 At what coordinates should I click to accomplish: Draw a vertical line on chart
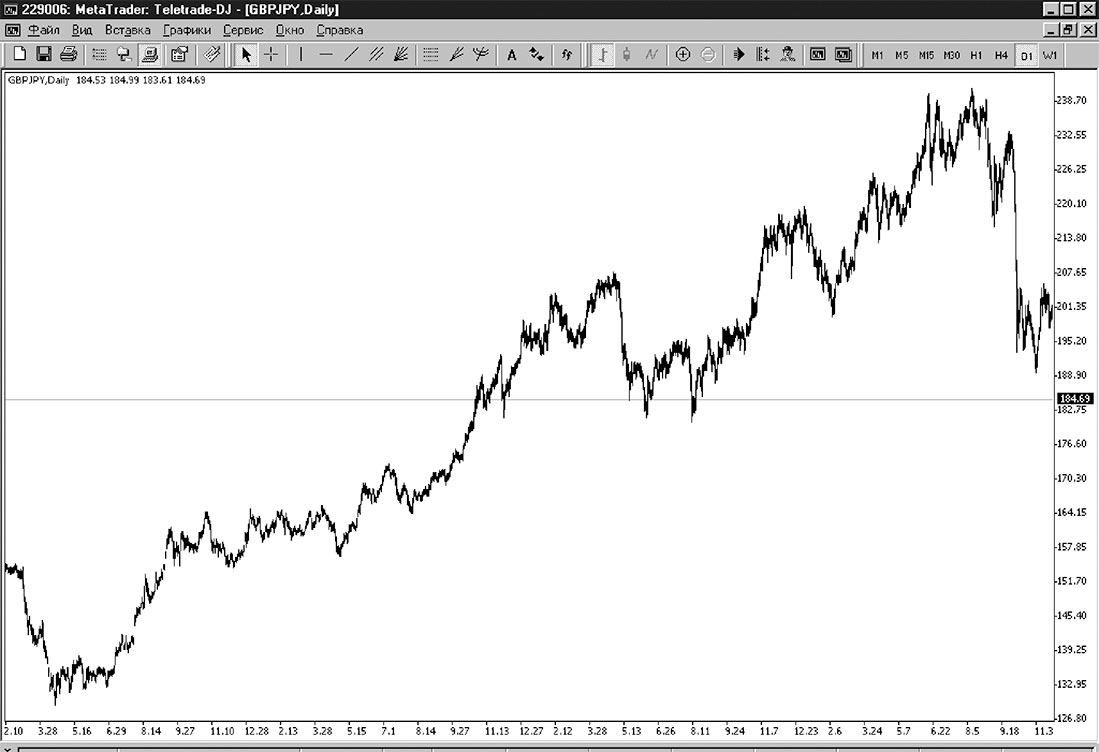click(x=301, y=55)
